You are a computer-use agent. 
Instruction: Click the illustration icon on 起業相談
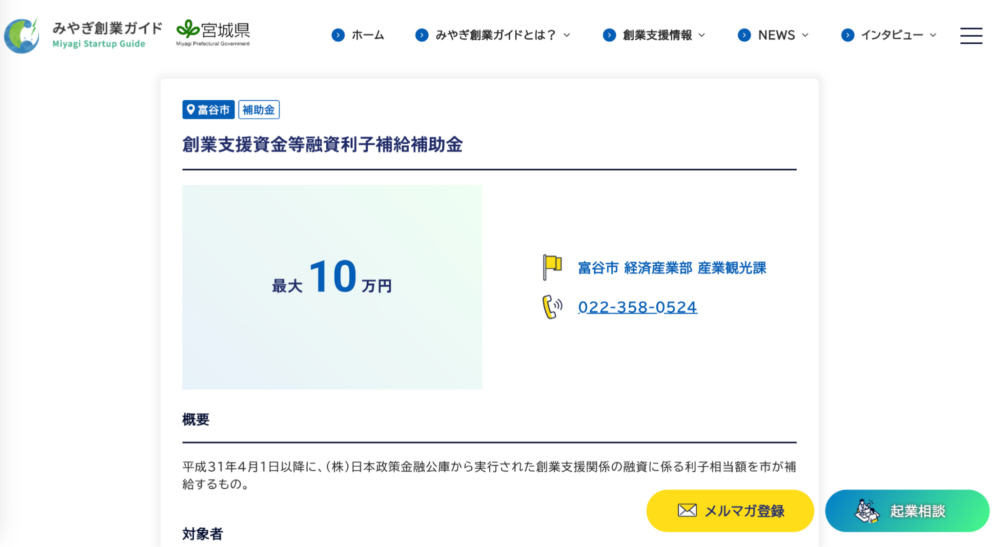pos(867,511)
